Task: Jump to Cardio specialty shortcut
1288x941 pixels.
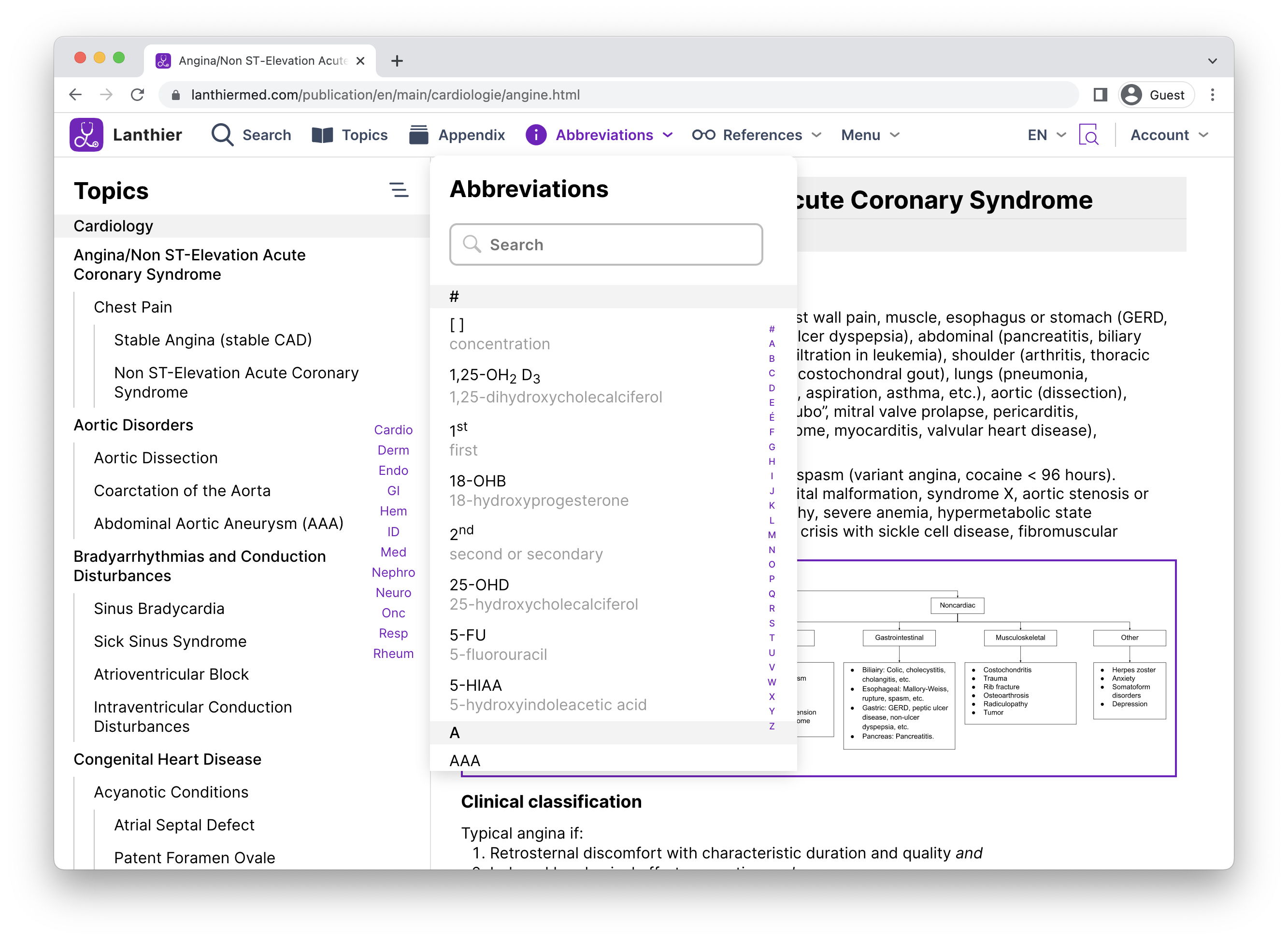Action: tap(393, 430)
